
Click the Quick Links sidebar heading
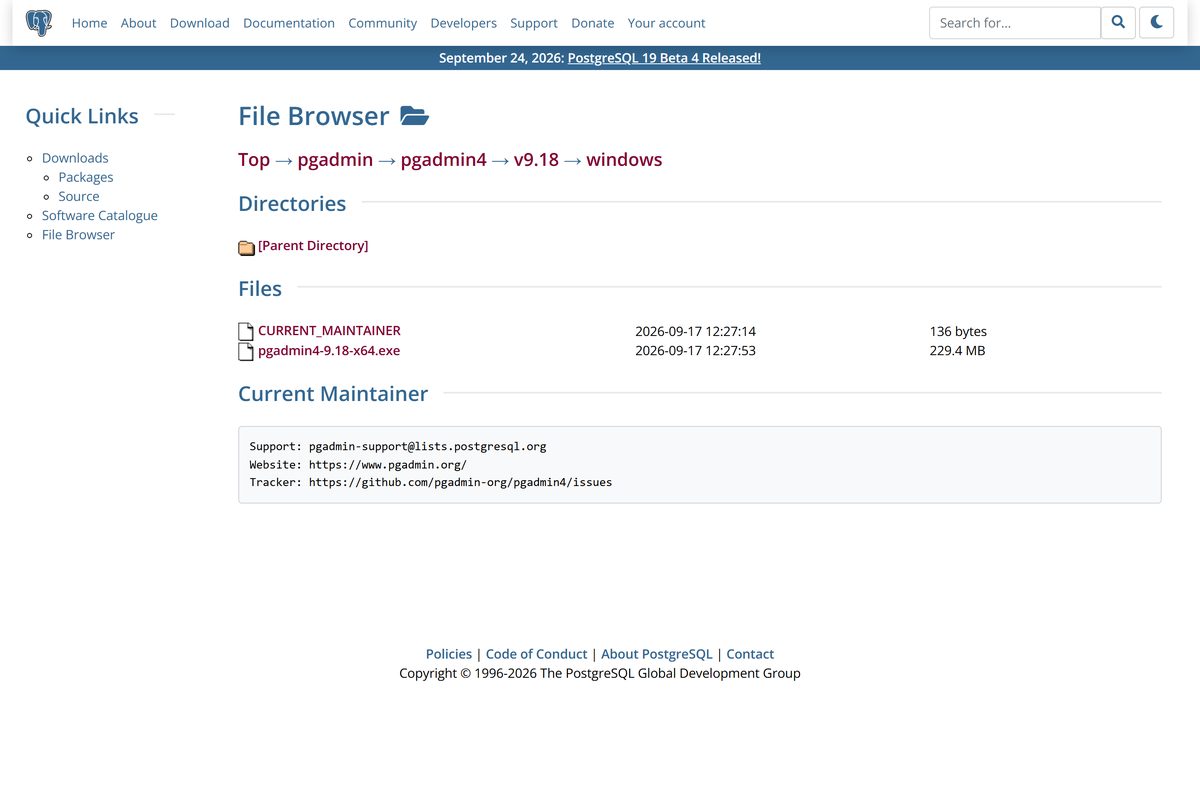click(82, 116)
